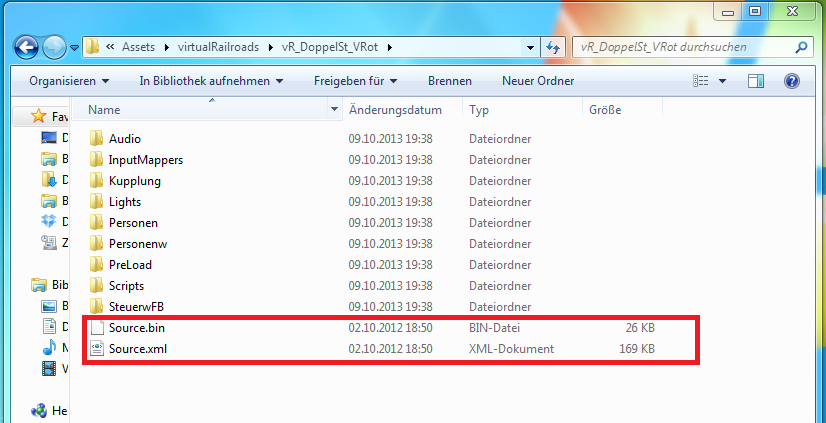Expand arrow after virtualRailroads breadcrumb

point(271,47)
